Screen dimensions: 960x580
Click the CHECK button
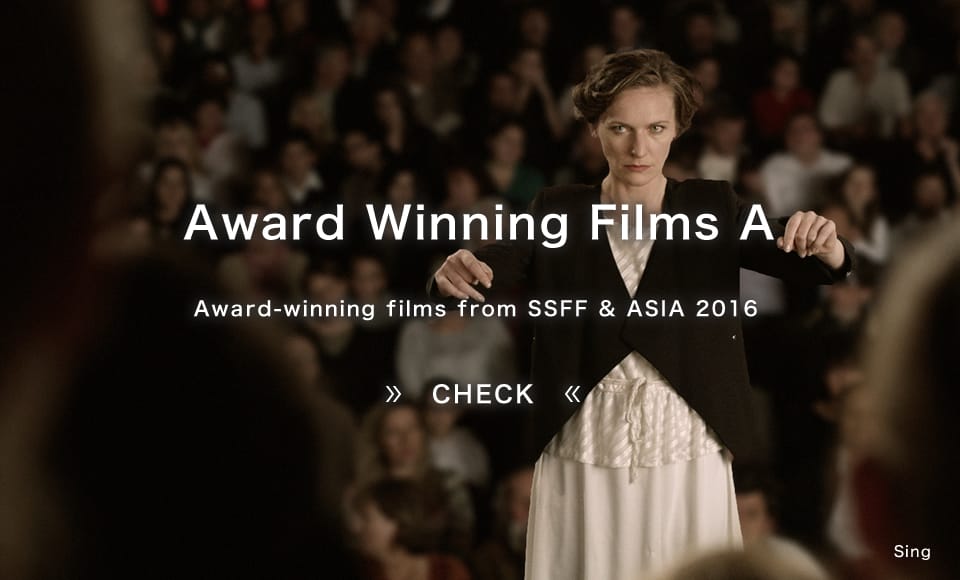(x=482, y=394)
